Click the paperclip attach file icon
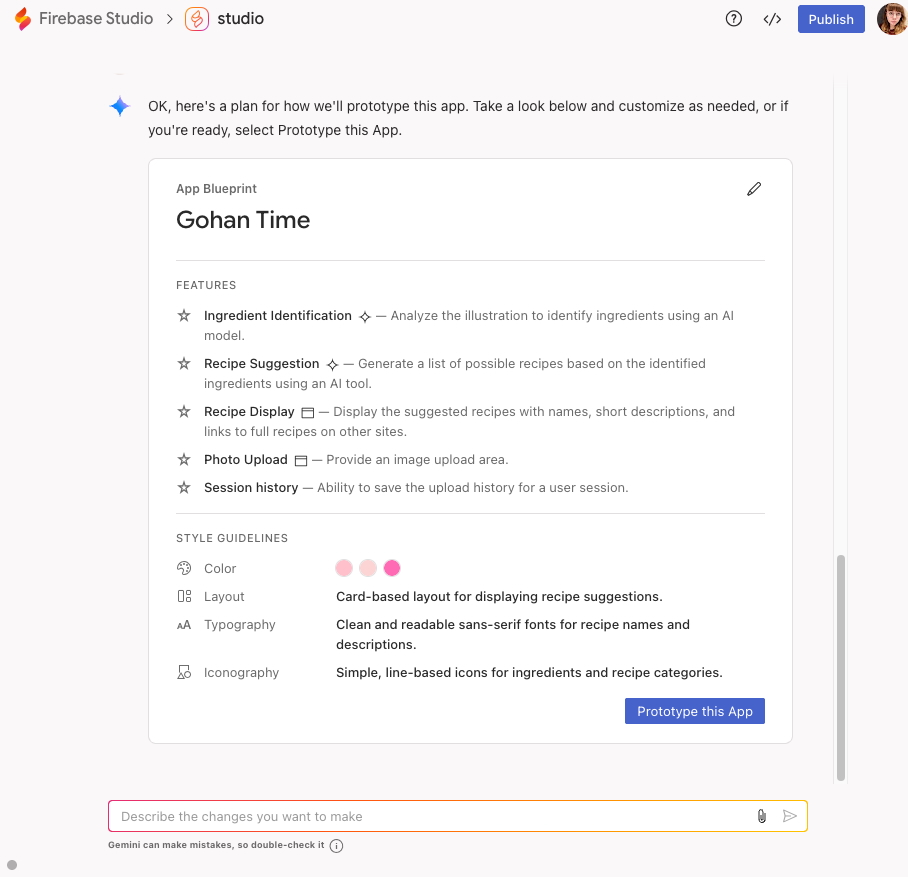Screen dimensions: 908x877 (x=761, y=816)
